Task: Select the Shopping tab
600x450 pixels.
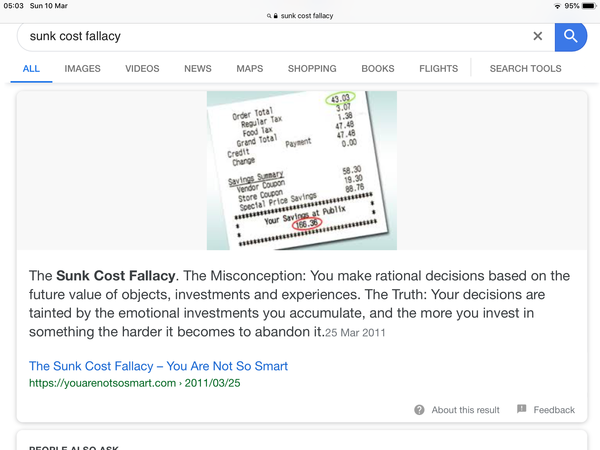Action: click(x=312, y=68)
